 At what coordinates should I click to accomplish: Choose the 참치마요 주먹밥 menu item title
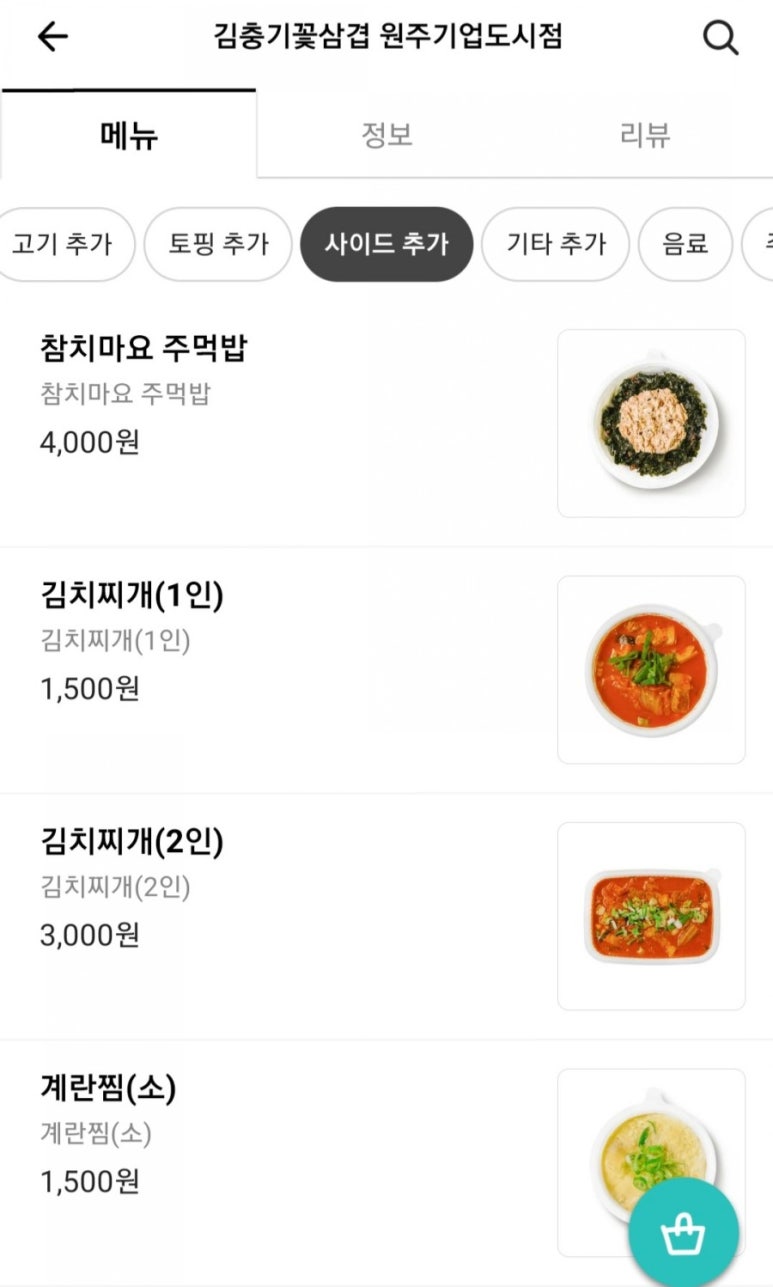143,349
